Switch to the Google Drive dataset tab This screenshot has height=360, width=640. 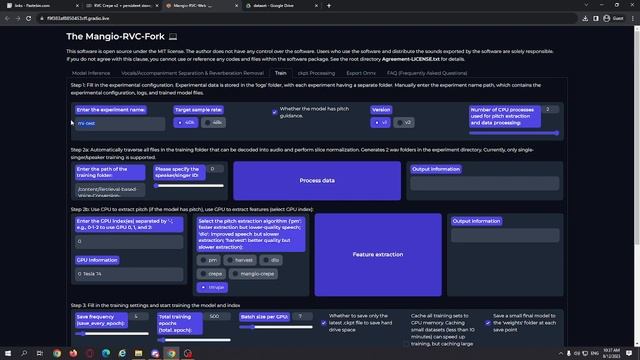point(281,6)
